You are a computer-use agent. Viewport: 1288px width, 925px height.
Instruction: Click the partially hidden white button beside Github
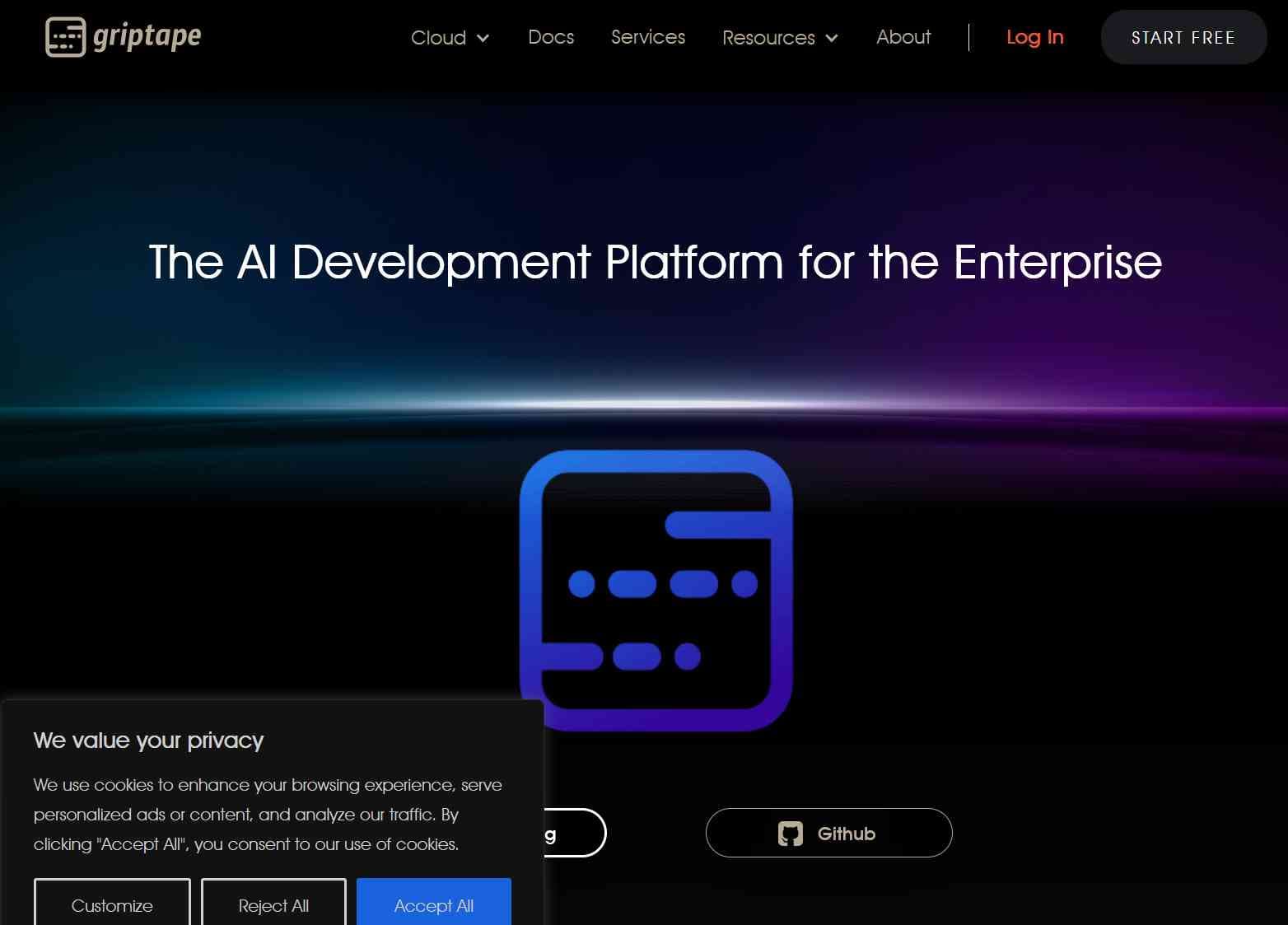[x=575, y=833]
